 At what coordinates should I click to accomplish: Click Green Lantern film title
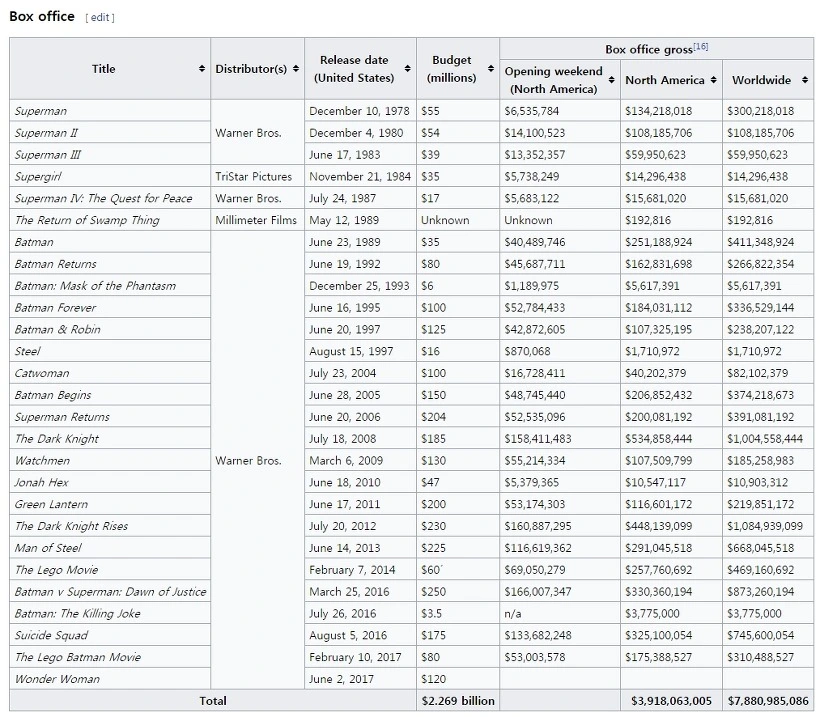click(x=51, y=504)
